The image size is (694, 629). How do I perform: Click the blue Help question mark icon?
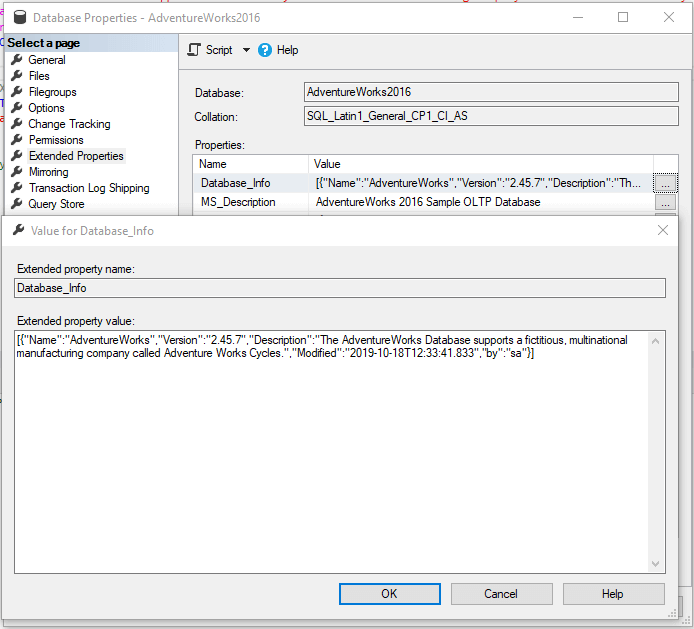(265, 50)
